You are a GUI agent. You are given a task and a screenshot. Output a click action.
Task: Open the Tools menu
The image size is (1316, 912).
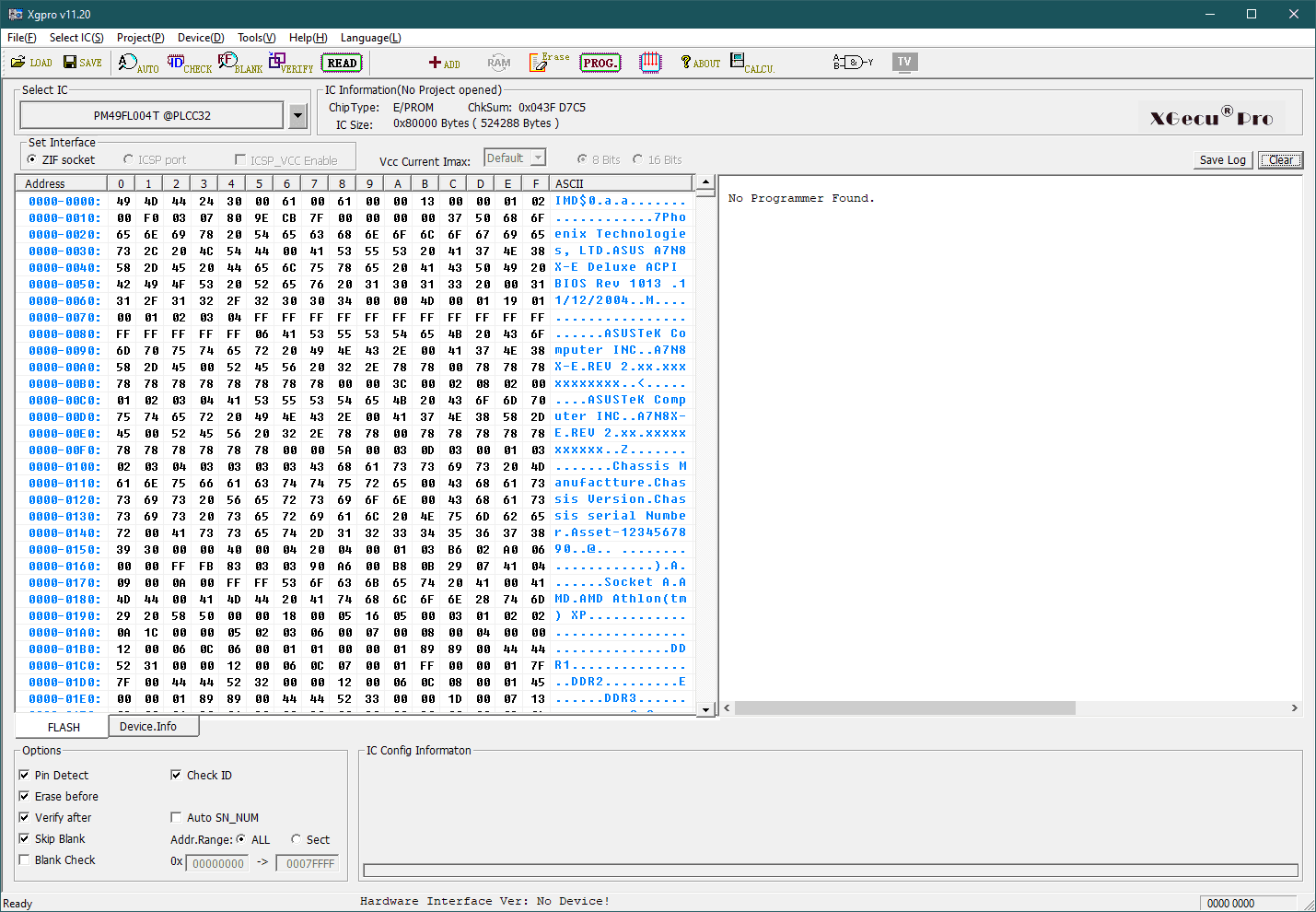tap(257, 38)
